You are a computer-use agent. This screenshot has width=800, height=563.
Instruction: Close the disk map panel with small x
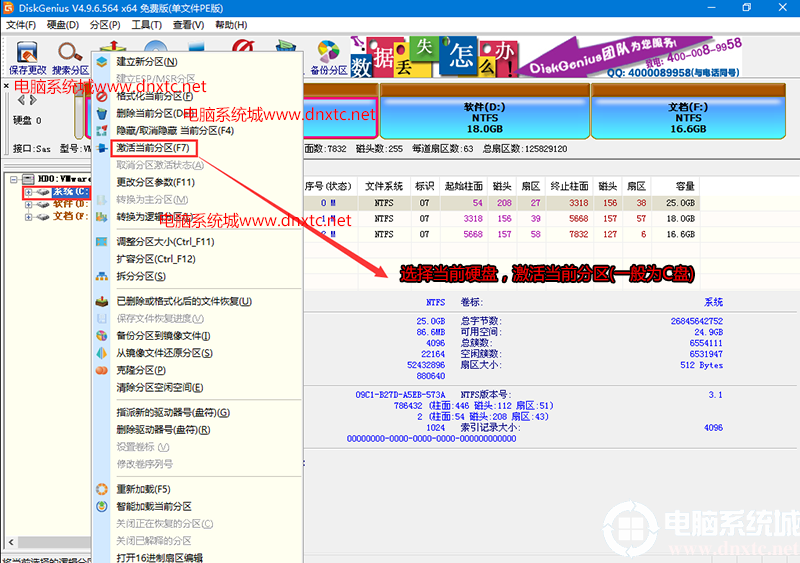(x=6, y=86)
